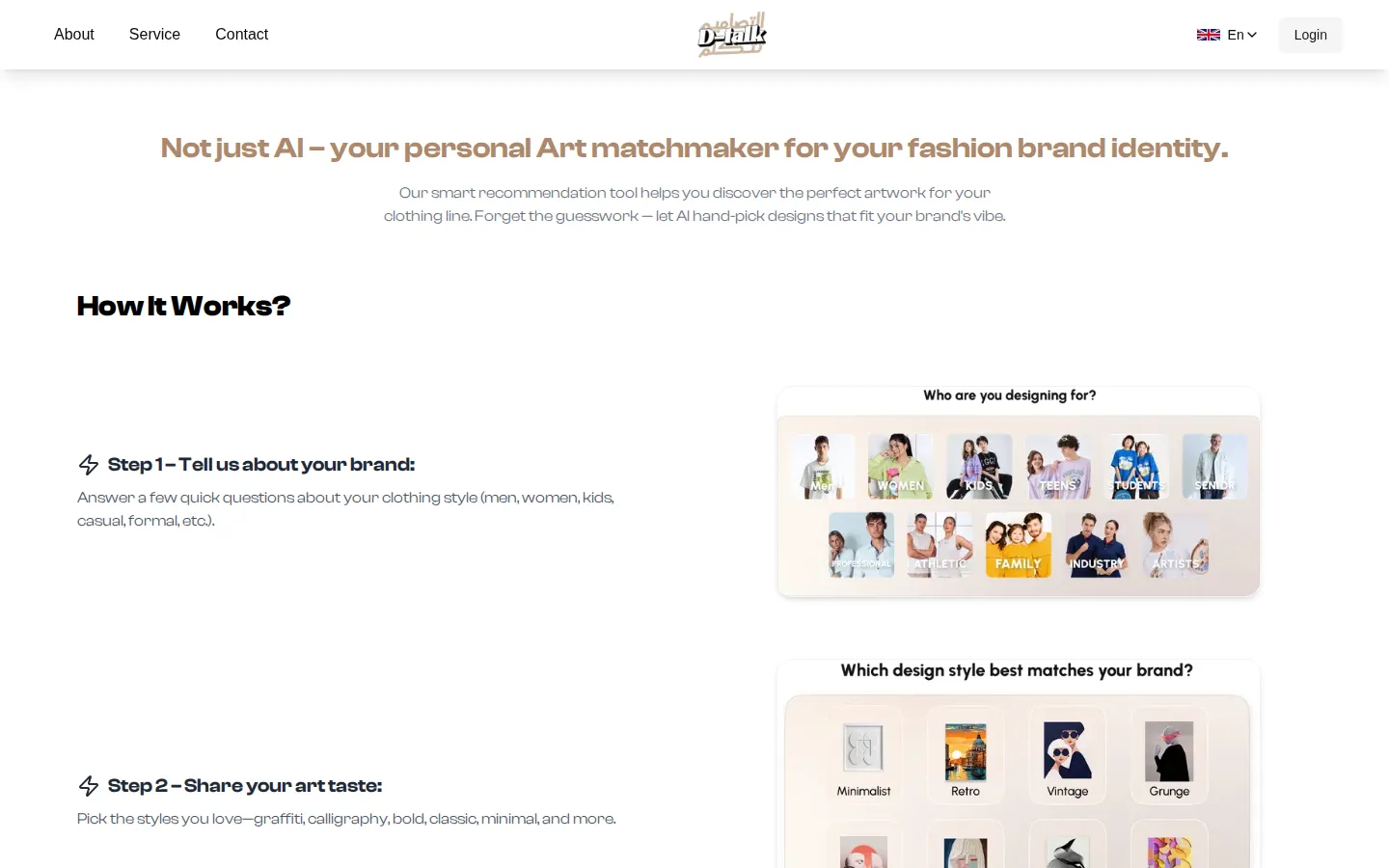Select the Minimalist design style icon

pyautogui.click(x=863, y=749)
